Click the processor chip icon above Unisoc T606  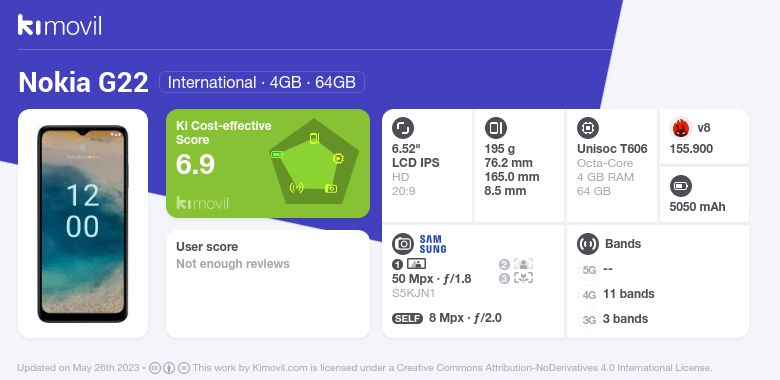coord(588,128)
